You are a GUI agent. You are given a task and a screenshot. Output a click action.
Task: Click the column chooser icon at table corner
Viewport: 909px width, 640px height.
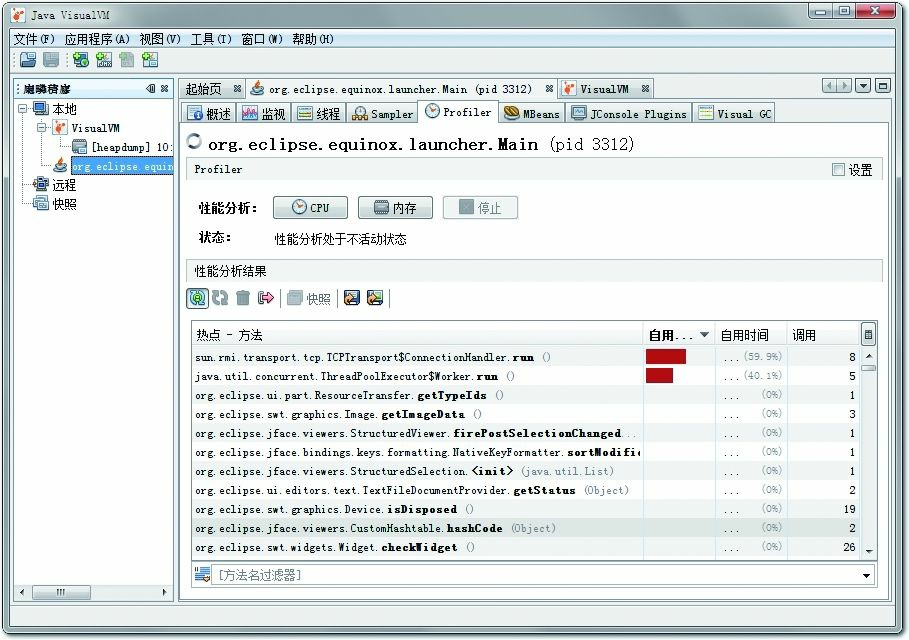868,334
